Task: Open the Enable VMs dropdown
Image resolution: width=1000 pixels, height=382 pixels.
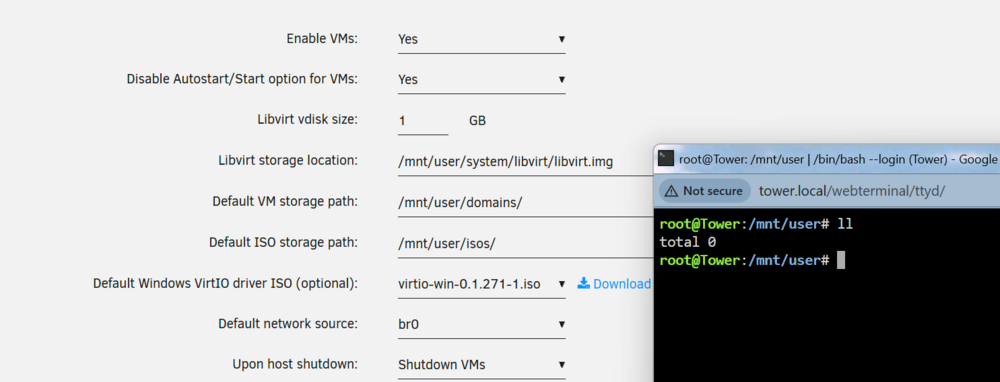Action: point(482,40)
